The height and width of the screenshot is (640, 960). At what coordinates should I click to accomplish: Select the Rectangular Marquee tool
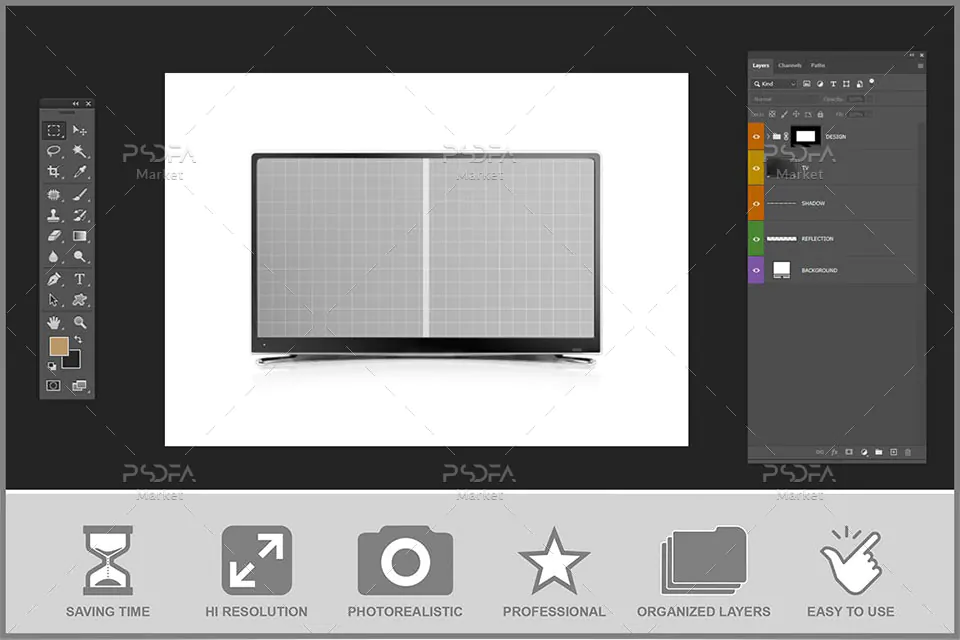[54, 130]
